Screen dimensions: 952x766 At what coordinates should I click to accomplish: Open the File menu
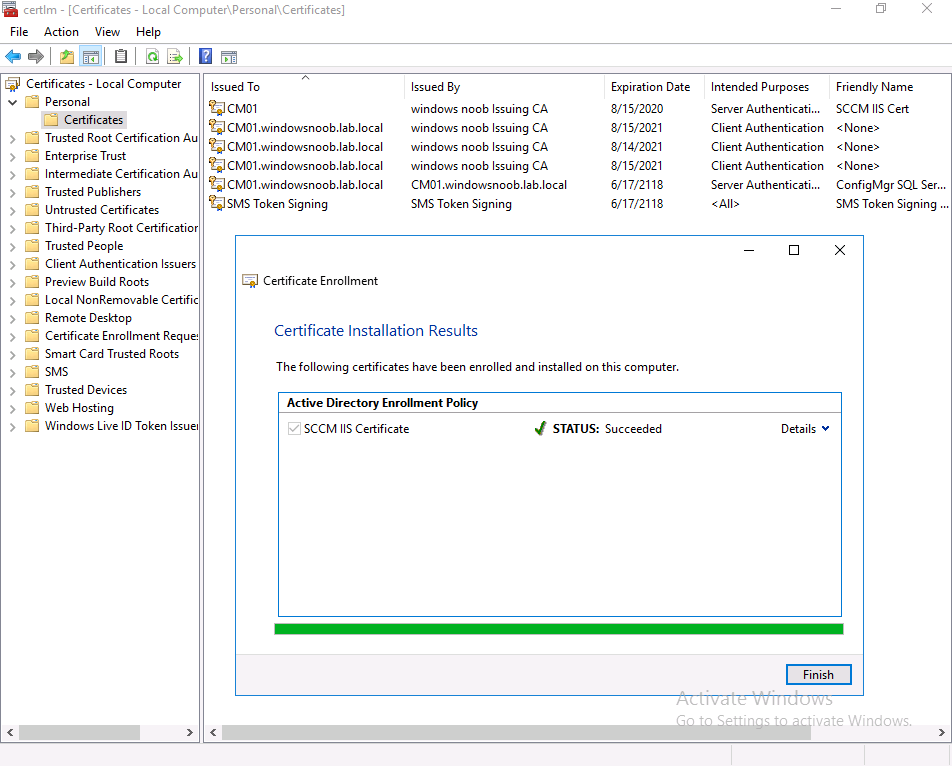19,32
